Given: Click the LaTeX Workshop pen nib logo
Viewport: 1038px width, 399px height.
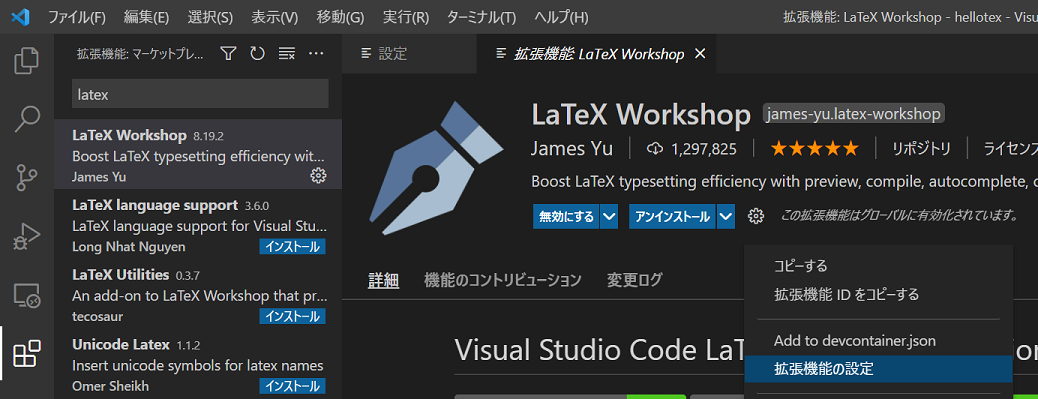Looking at the screenshot, I should [x=435, y=168].
